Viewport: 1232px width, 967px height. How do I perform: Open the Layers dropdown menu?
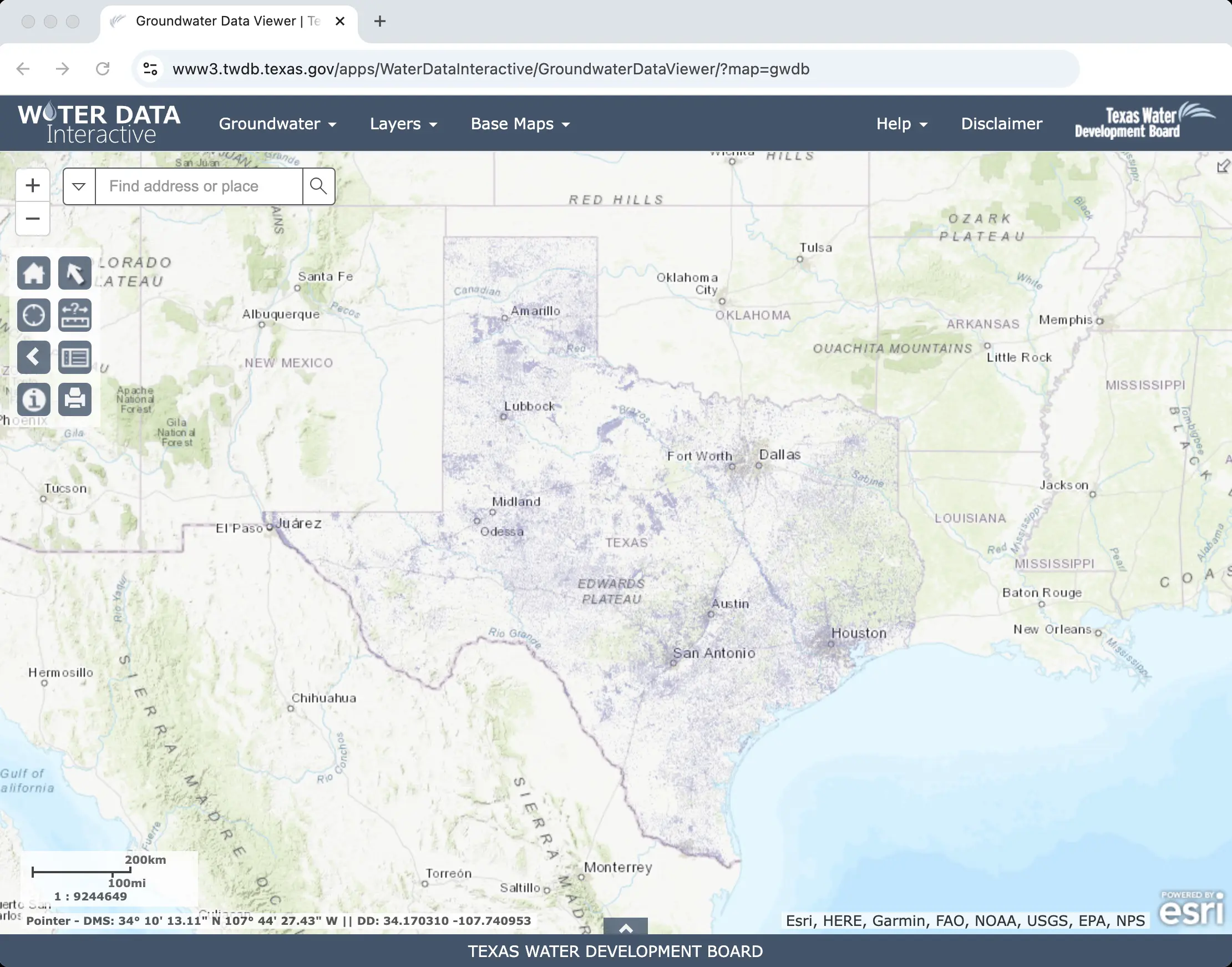[x=403, y=123]
